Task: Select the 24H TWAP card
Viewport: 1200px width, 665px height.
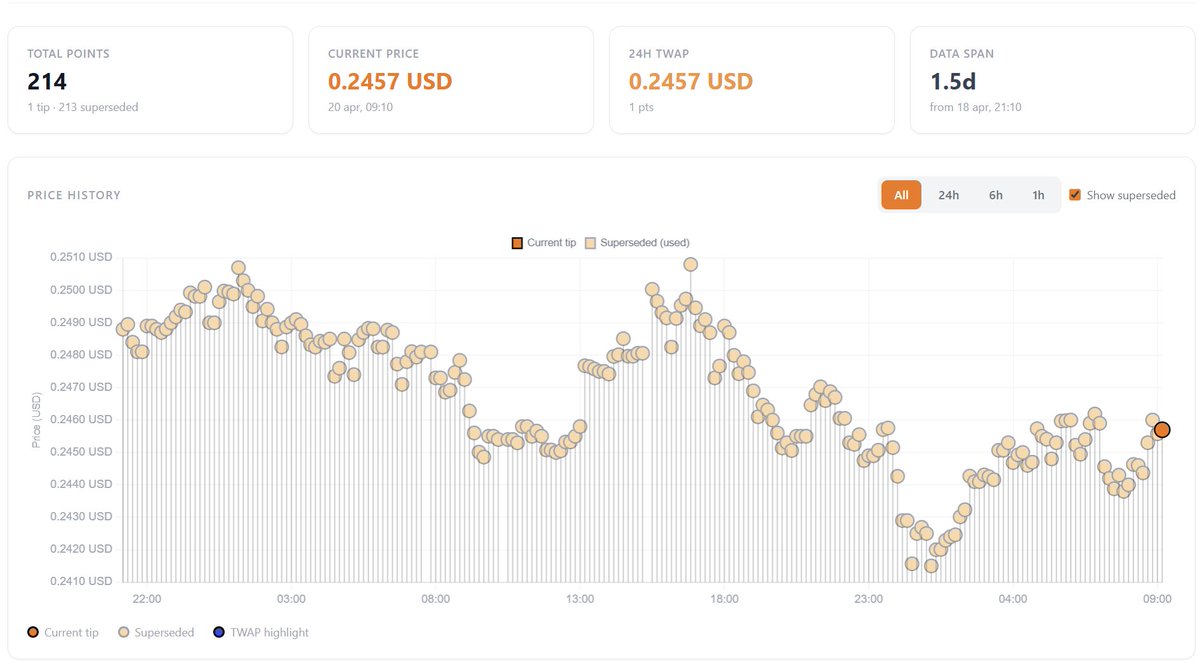Action: tap(751, 80)
